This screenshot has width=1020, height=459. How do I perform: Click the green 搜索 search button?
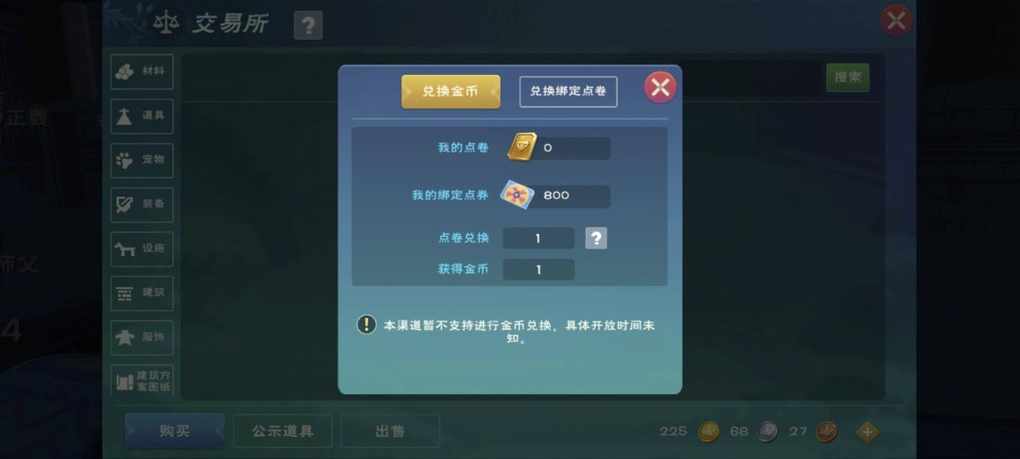848,77
